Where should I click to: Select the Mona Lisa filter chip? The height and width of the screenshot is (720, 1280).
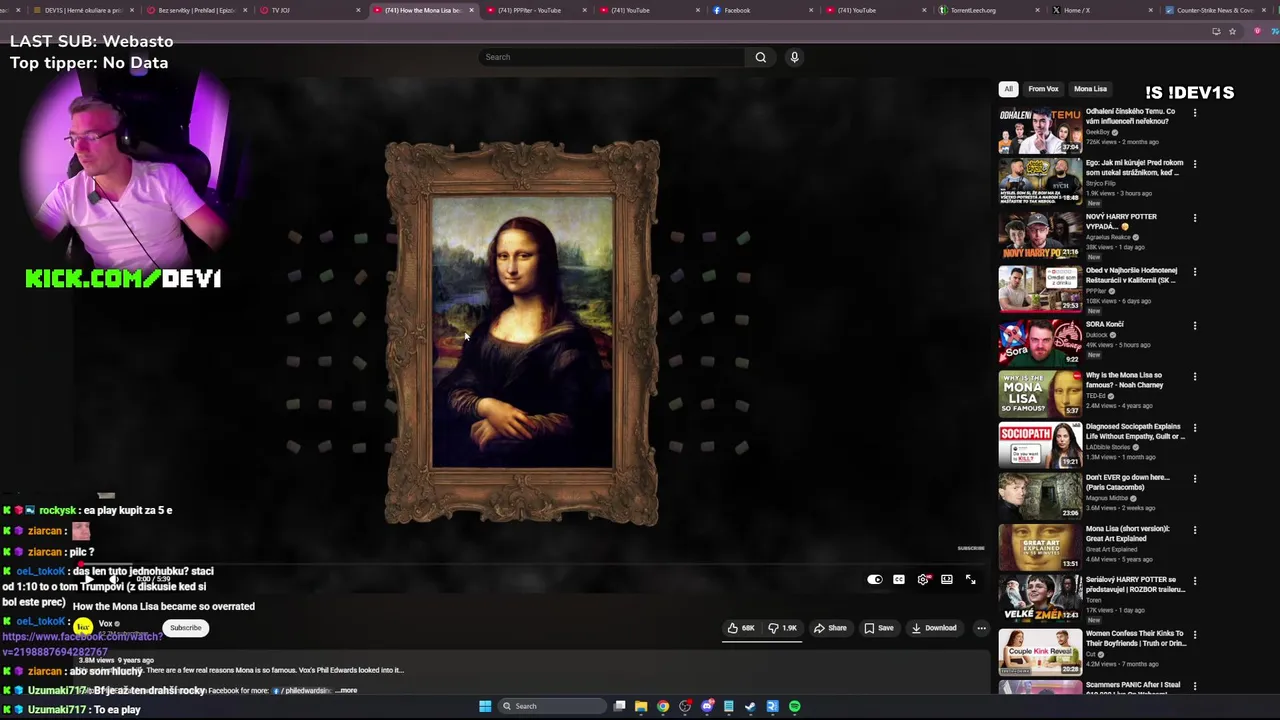tap(1090, 89)
